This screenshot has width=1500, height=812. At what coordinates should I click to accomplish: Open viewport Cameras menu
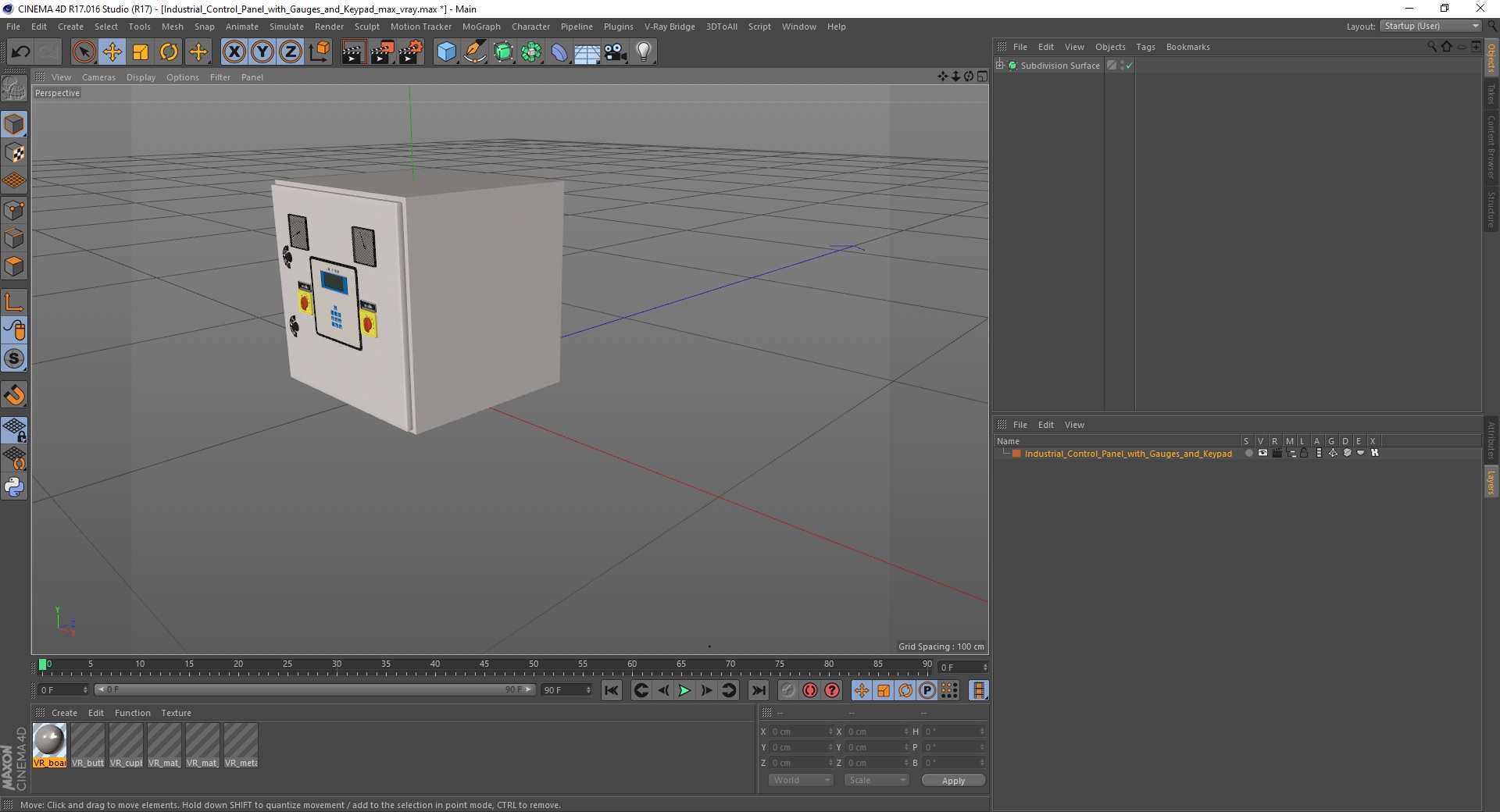pos(98,77)
